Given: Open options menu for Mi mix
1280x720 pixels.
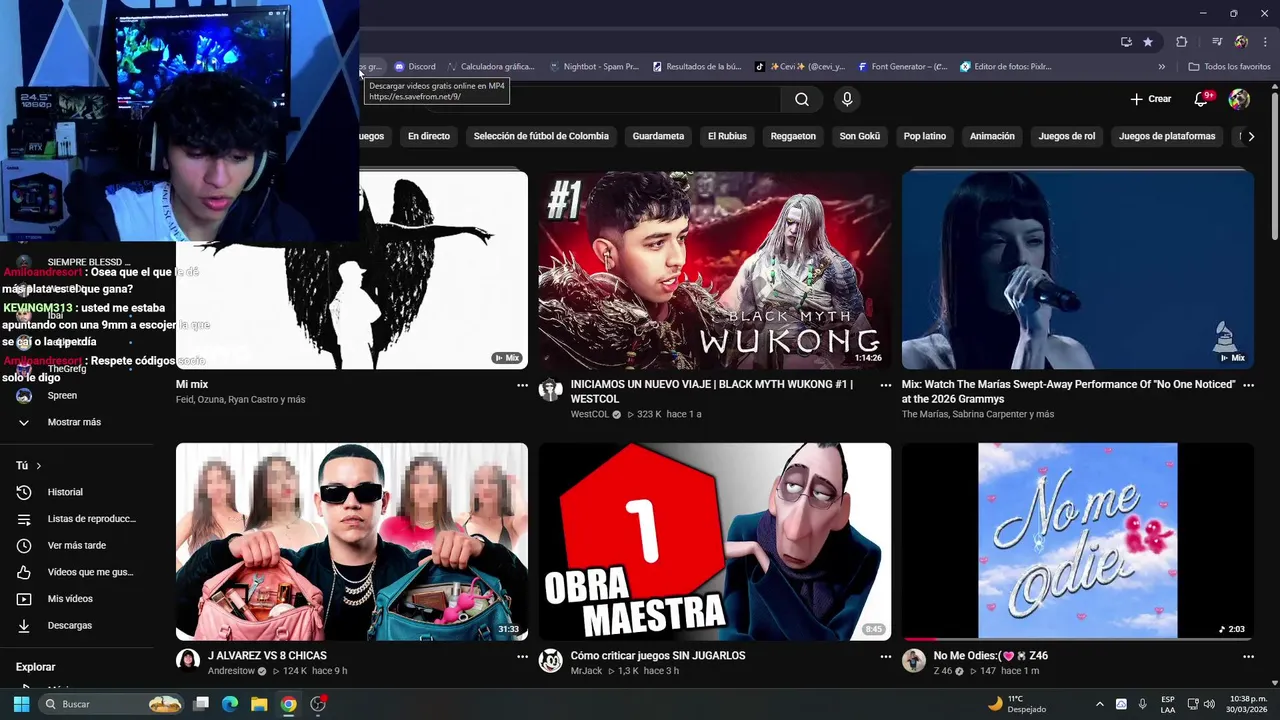Looking at the screenshot, I should click(x=522, y=385).
